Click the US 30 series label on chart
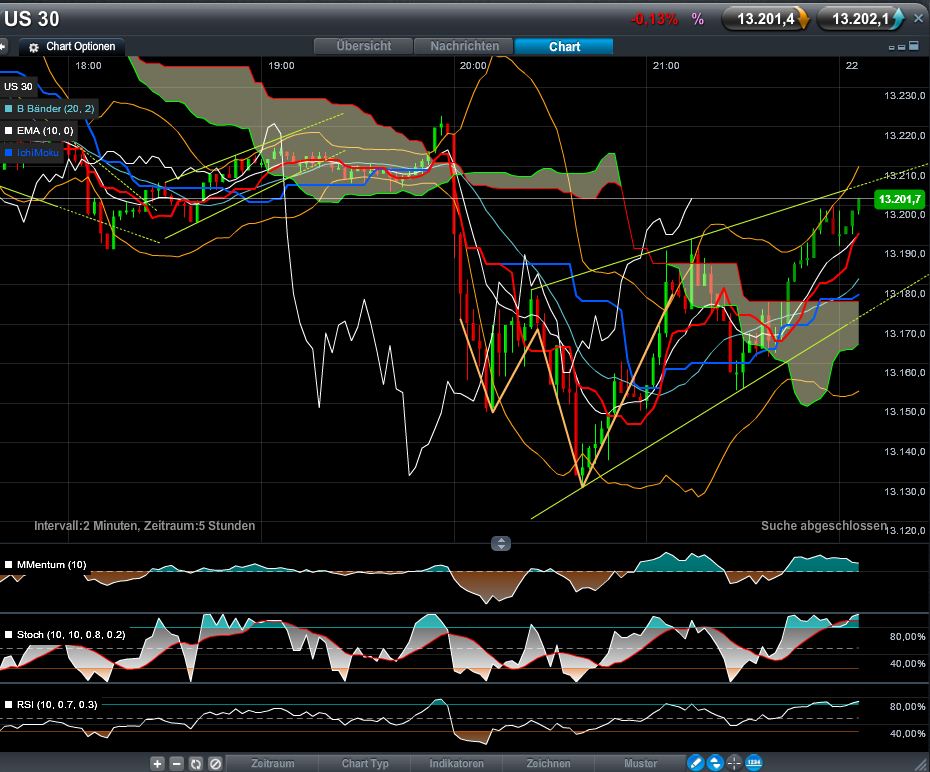This screenshot has width=930, height=772. click(x=18, y=87)
